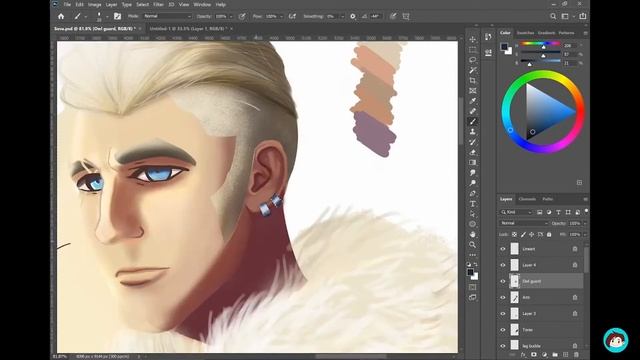Select the Dodge tool
The image size is (640, 360).
point(473,183)
